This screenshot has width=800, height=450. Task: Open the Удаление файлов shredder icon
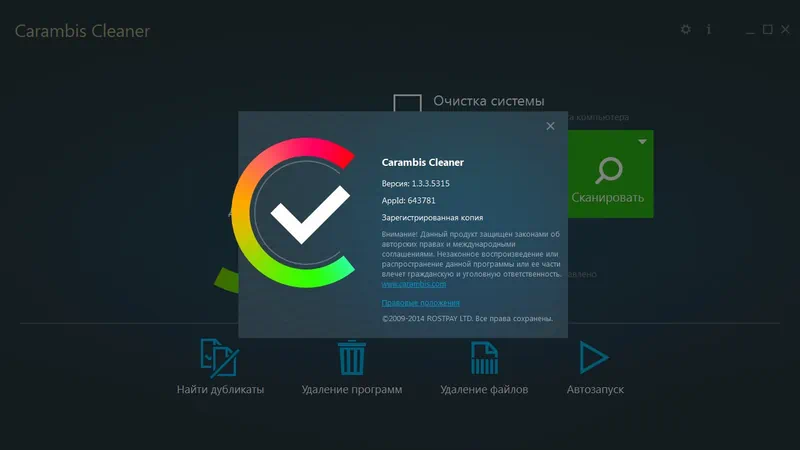tap(484, 358)
